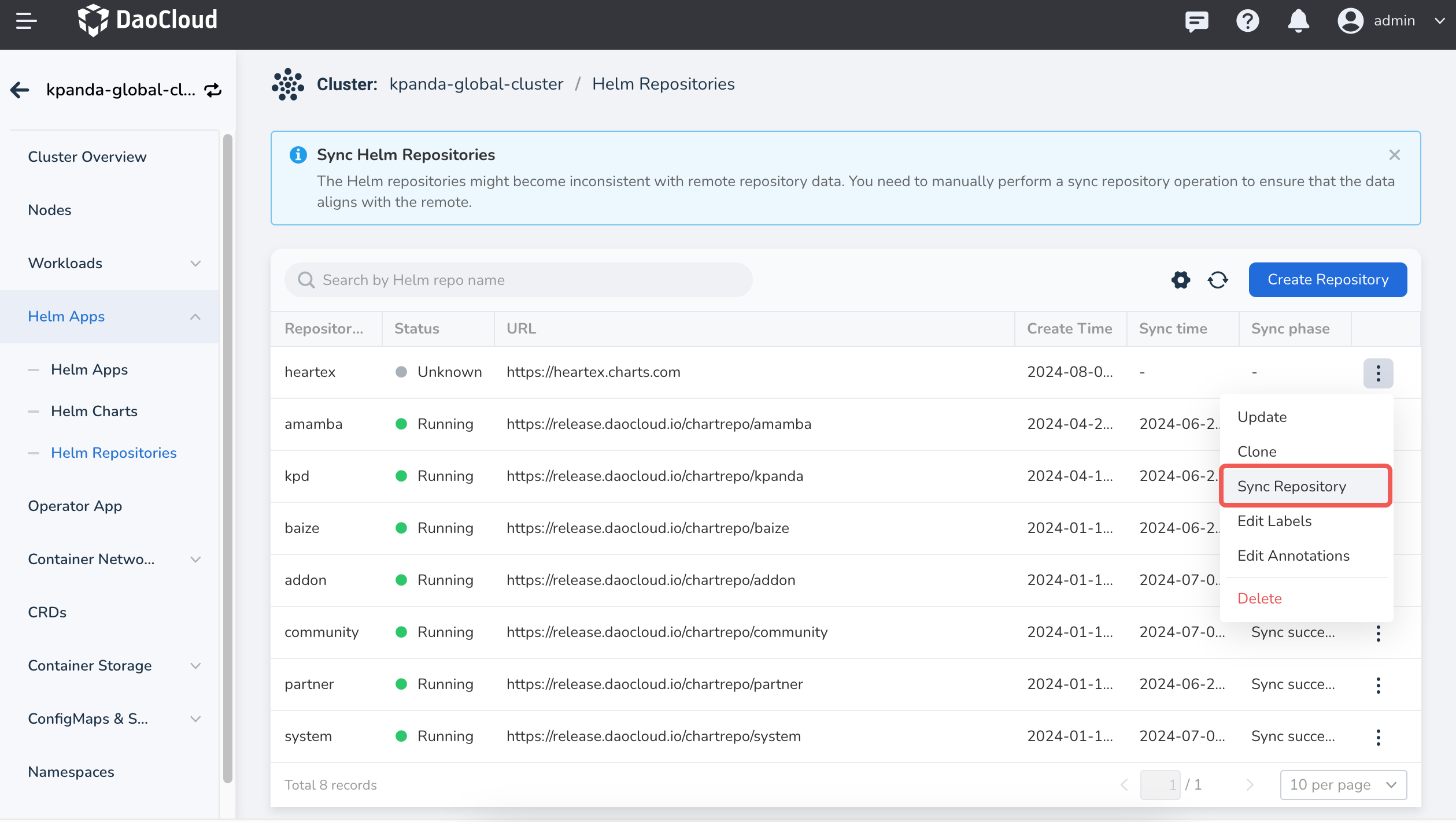Open the table settings gear icon
Screen dimensions: 1456x822
[x=1181, y=280]
